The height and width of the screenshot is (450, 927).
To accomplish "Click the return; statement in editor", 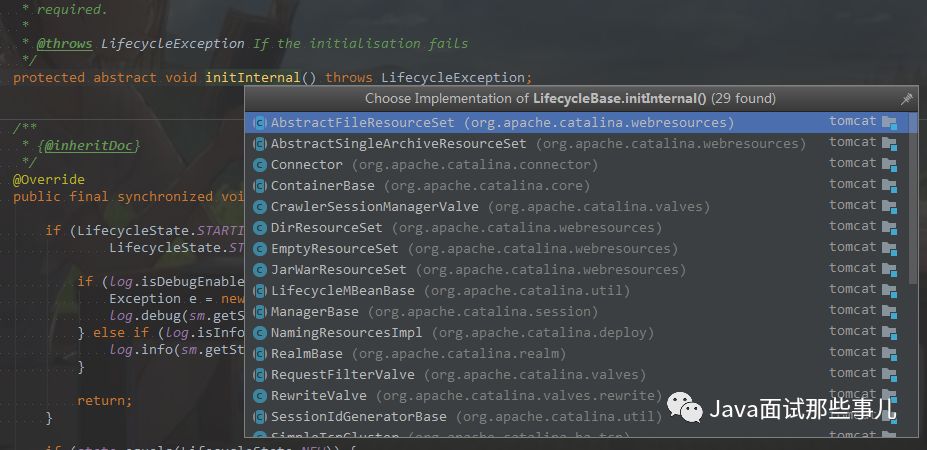I will (105, 401).
